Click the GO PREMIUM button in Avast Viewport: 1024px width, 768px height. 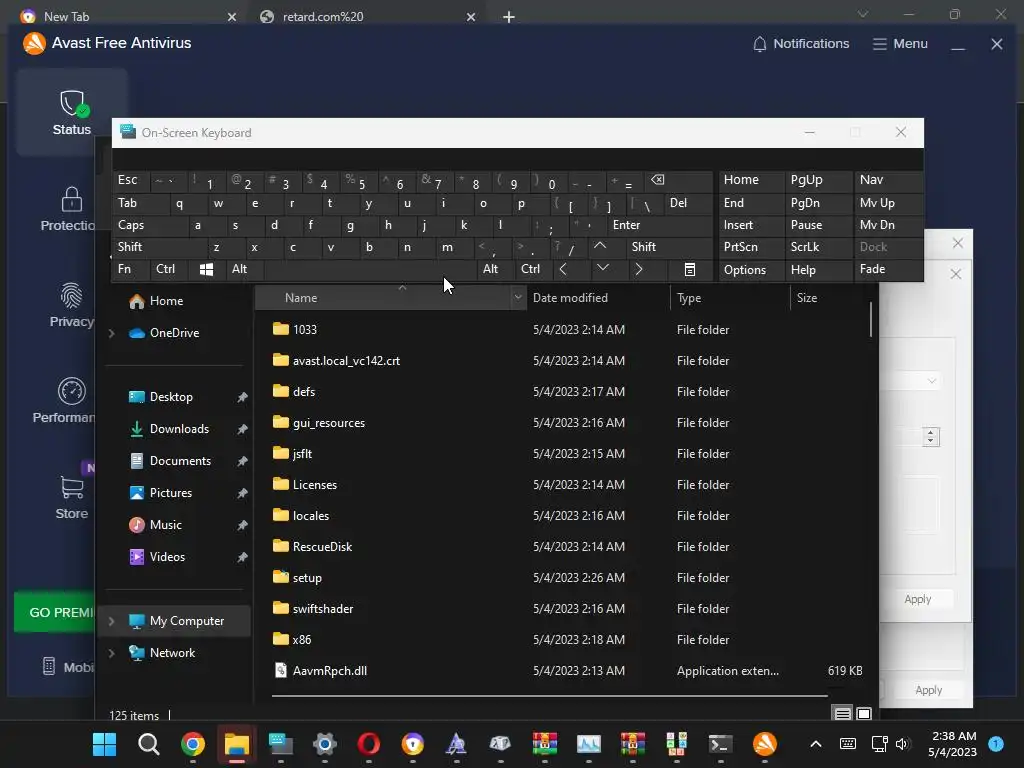pos(55,613)
